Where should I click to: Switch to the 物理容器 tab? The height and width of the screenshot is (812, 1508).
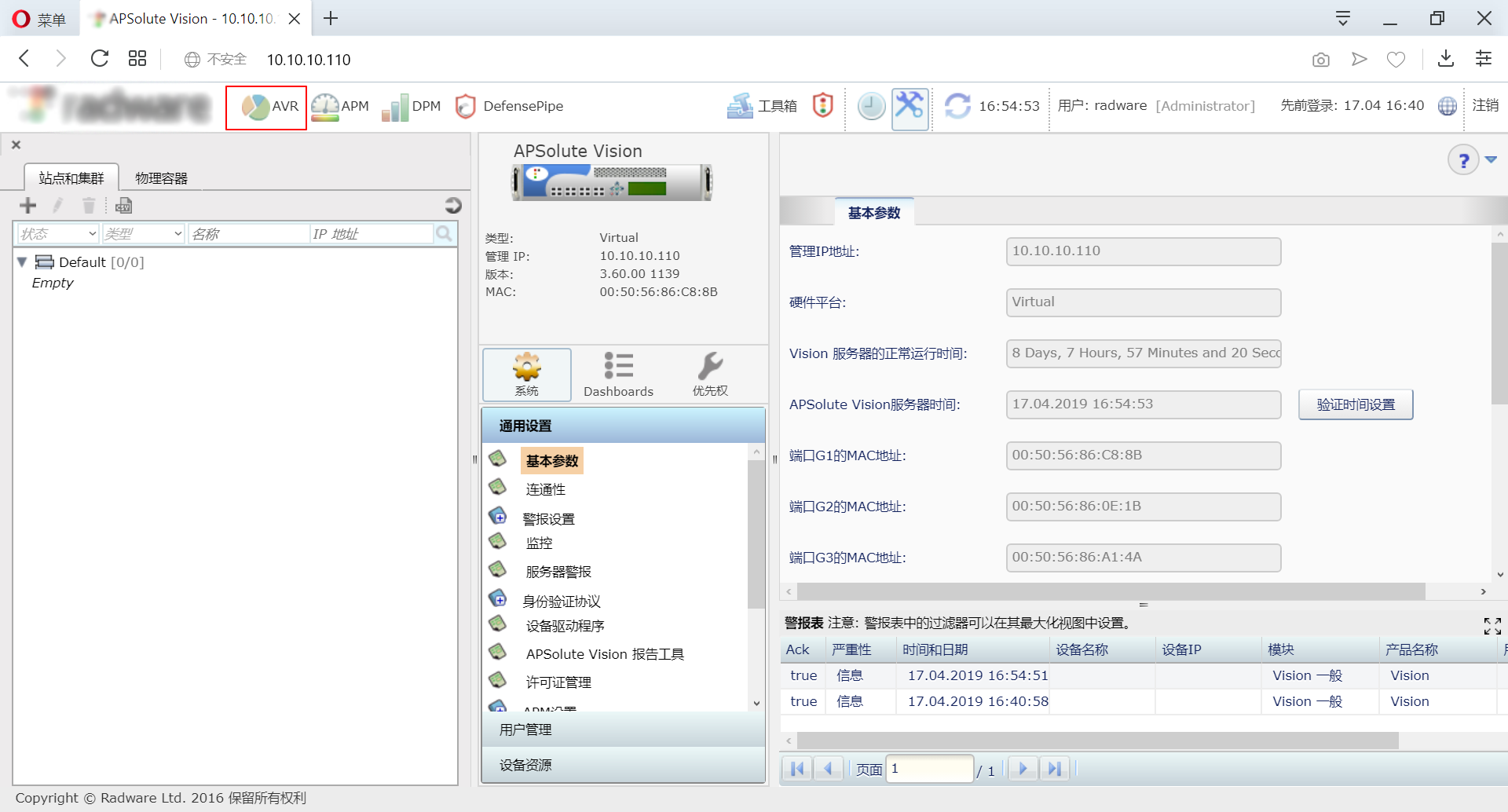pos(161,178)
